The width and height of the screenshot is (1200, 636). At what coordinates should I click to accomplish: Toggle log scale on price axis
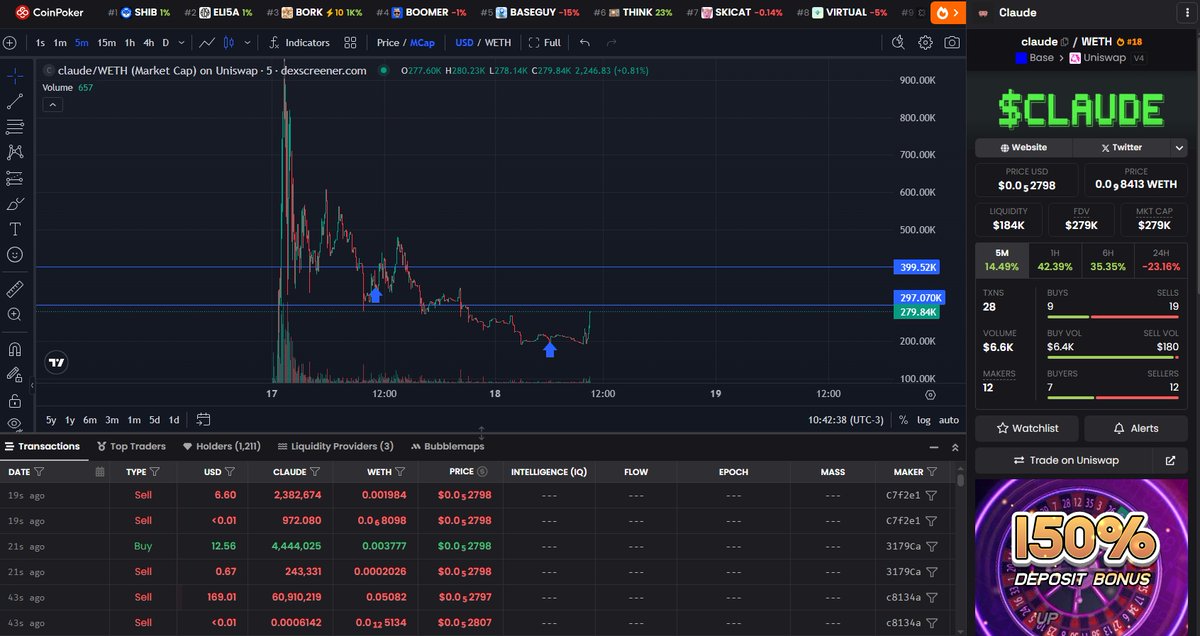[x=923, y=420]
